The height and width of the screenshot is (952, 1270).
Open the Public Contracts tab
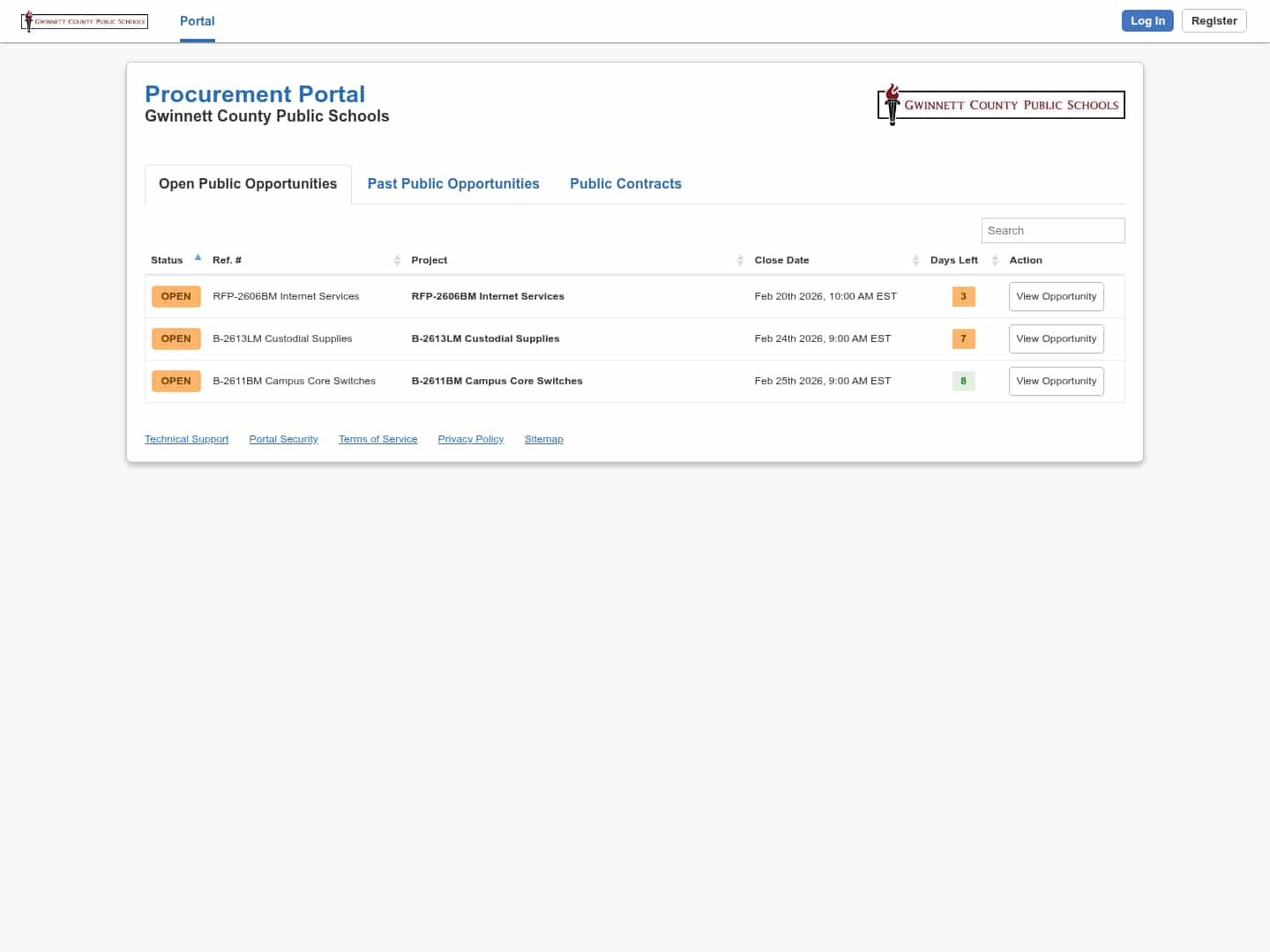click(625, 183)
